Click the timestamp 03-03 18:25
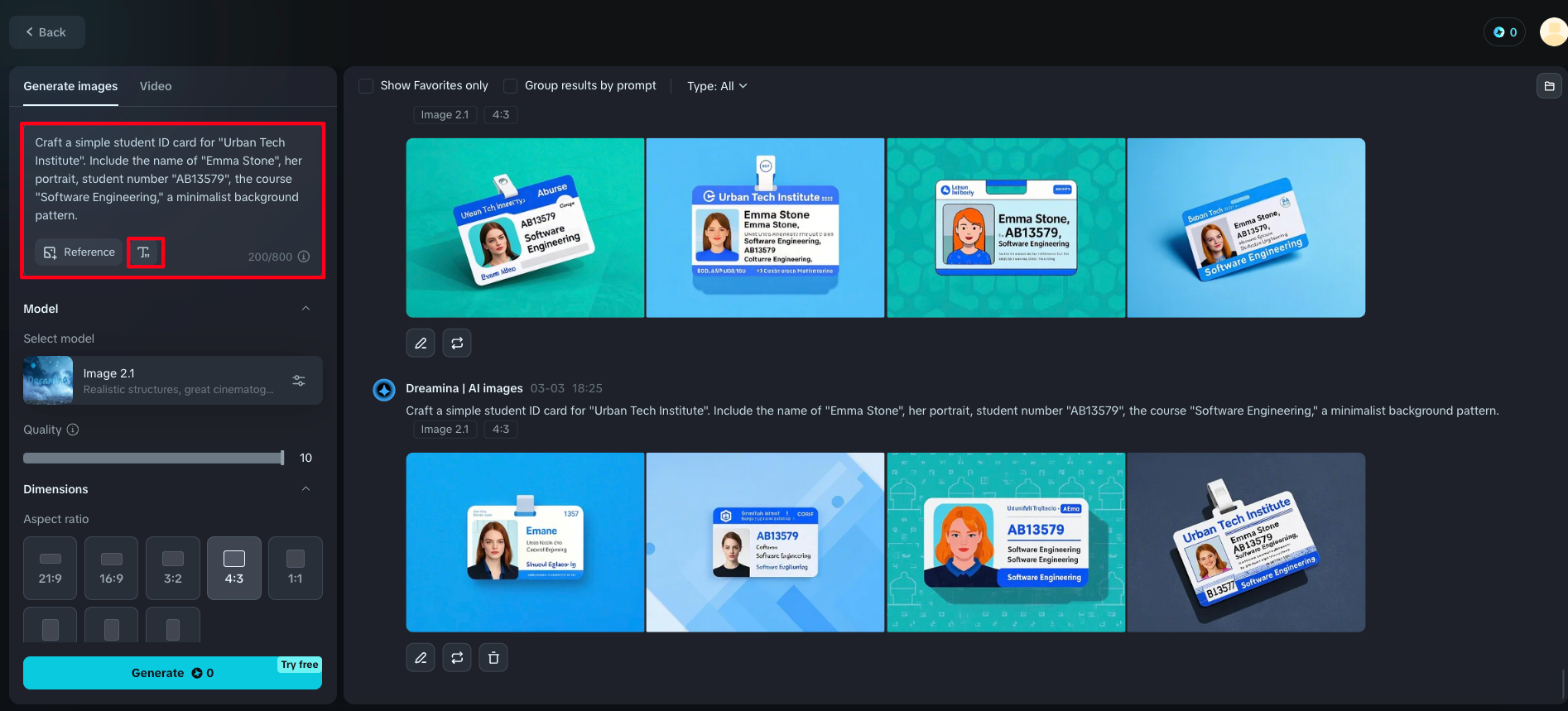Image resolution: width=1568 pixels, height=711 pixels. coord(566,388)
